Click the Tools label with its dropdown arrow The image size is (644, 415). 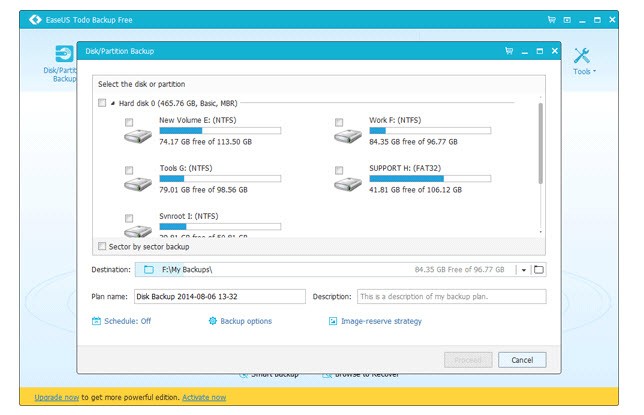pyautogui.click(x=584, y=71)
